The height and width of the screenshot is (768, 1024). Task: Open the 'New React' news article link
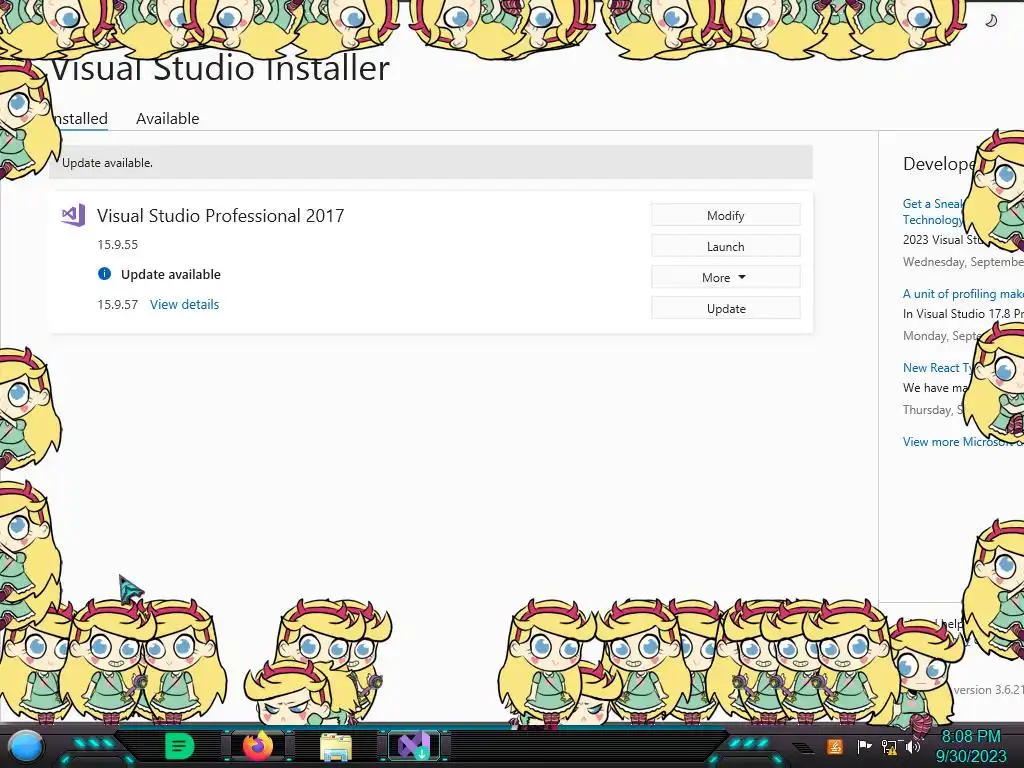pyautogui.click(x=936, y=368)
